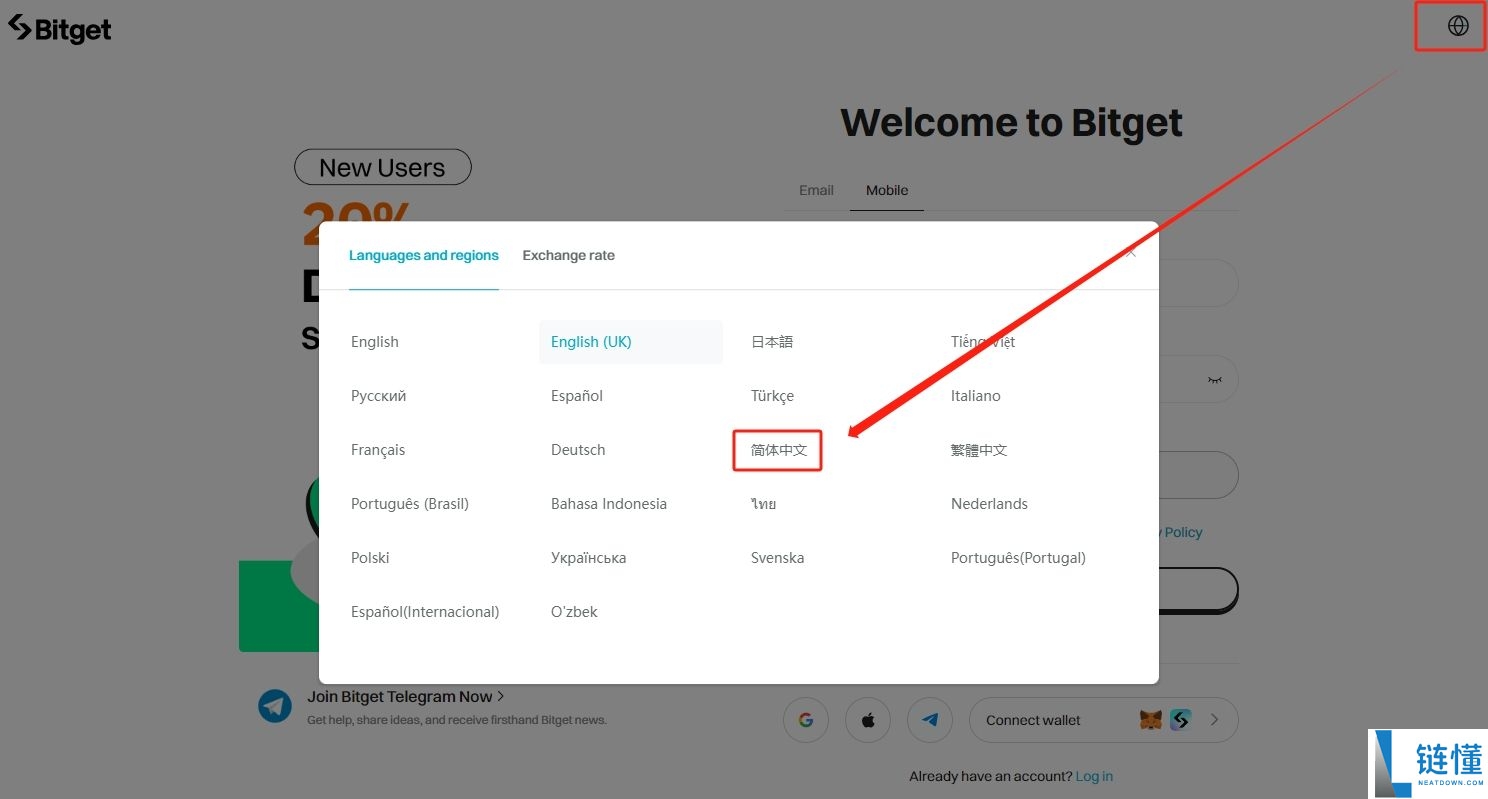Choose Tiếng Việt language
The image size is (1488, 799).
coord(983,342)
